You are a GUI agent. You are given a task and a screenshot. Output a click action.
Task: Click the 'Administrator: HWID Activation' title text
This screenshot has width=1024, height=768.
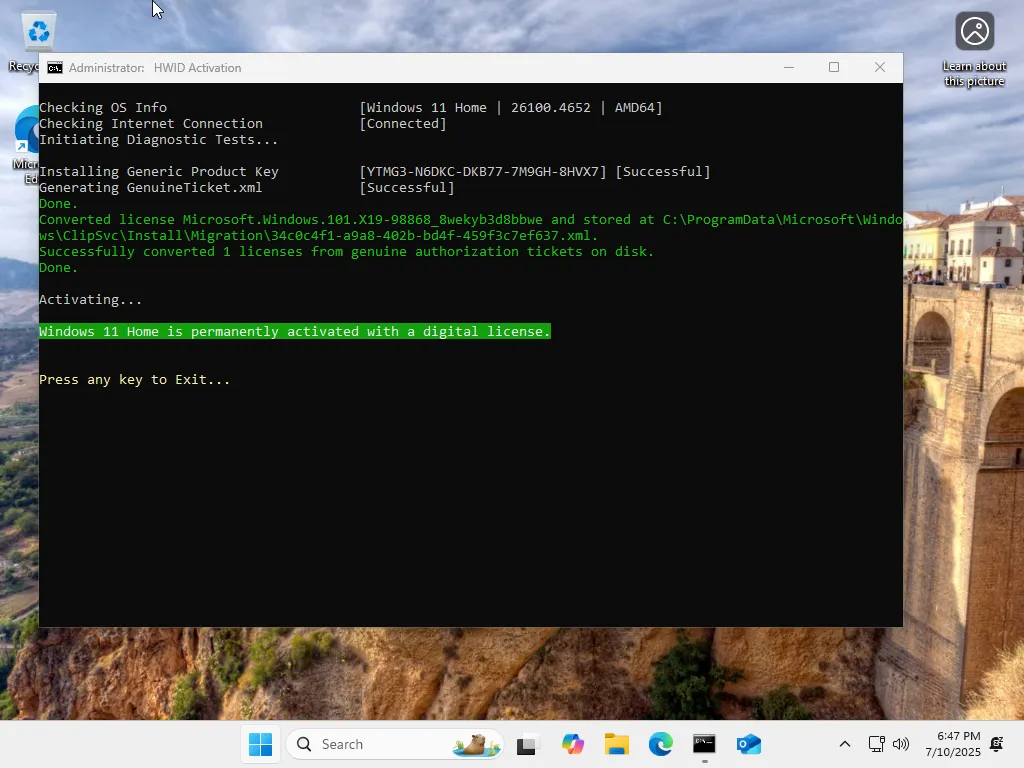coord(155,68)
